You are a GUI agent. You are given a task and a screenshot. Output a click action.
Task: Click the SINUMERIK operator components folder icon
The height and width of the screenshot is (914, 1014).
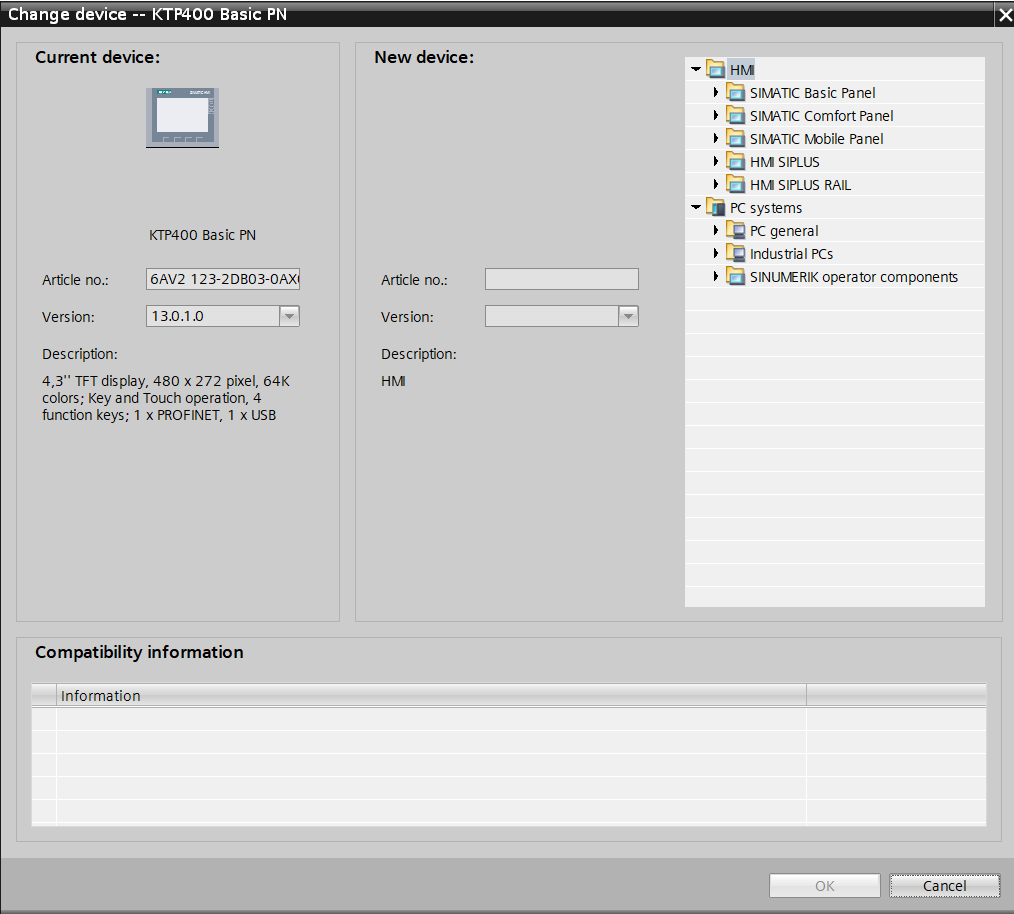[x=735, y=277]
